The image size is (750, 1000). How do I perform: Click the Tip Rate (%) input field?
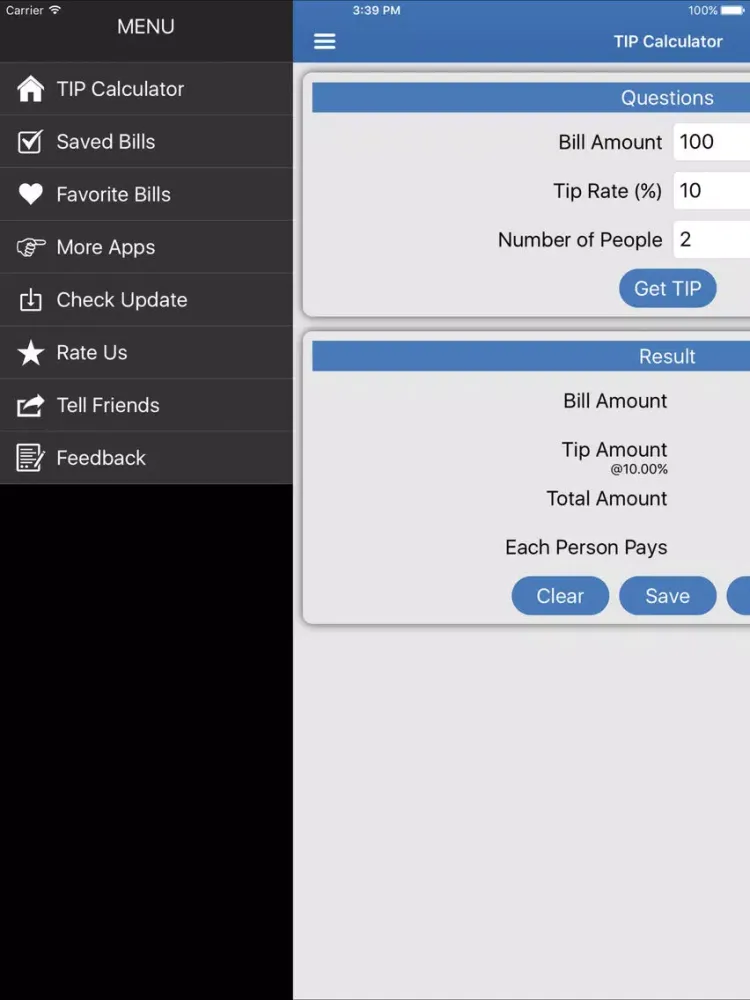(x=712, y=191)
